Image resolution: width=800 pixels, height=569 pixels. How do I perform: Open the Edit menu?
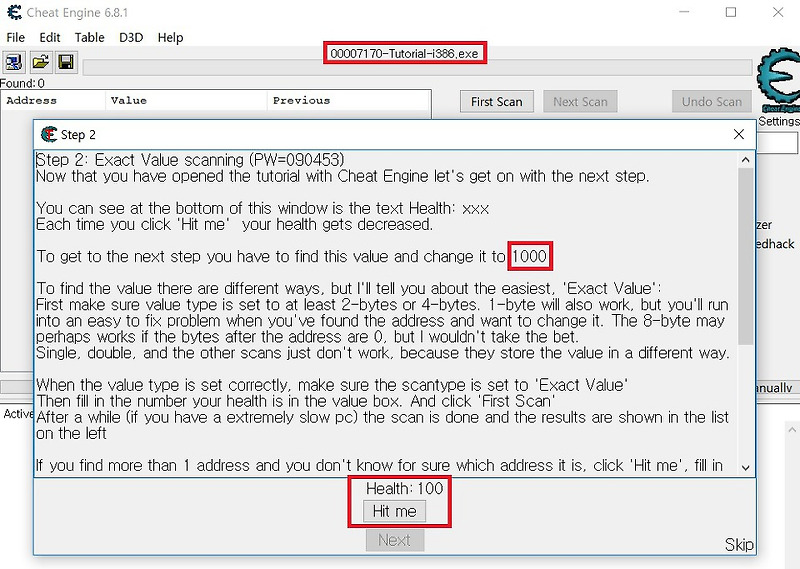click(x=49, y=38)
